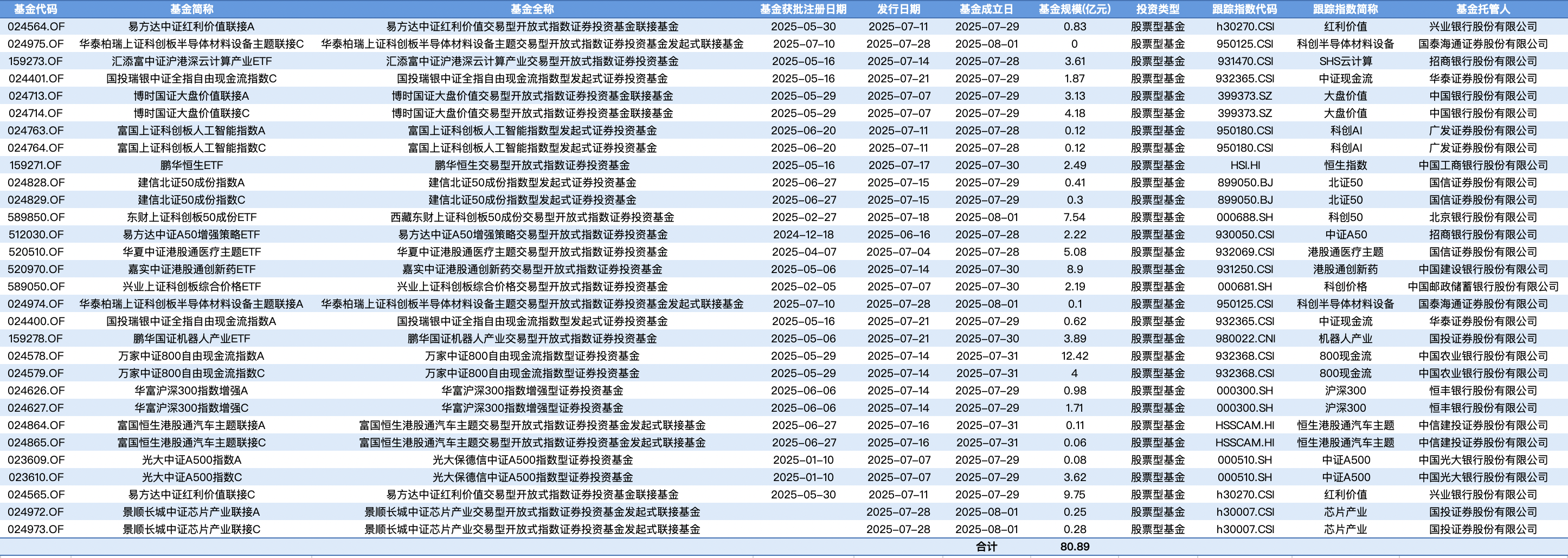Click the cell 光大中证A500指数A
The image size is (1568, 558).
pyautogui.click(x=191, y=460)
